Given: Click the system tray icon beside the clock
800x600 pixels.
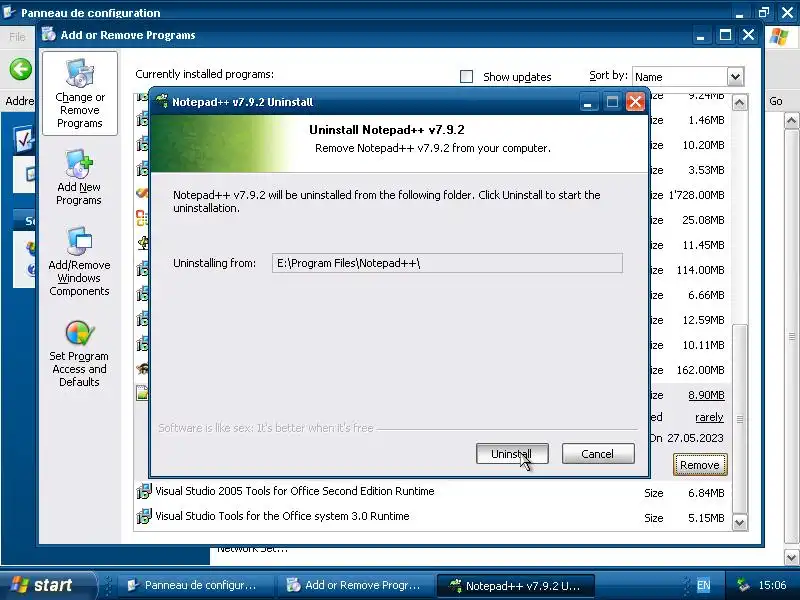Looking at the screenshot, I should 743,585.
